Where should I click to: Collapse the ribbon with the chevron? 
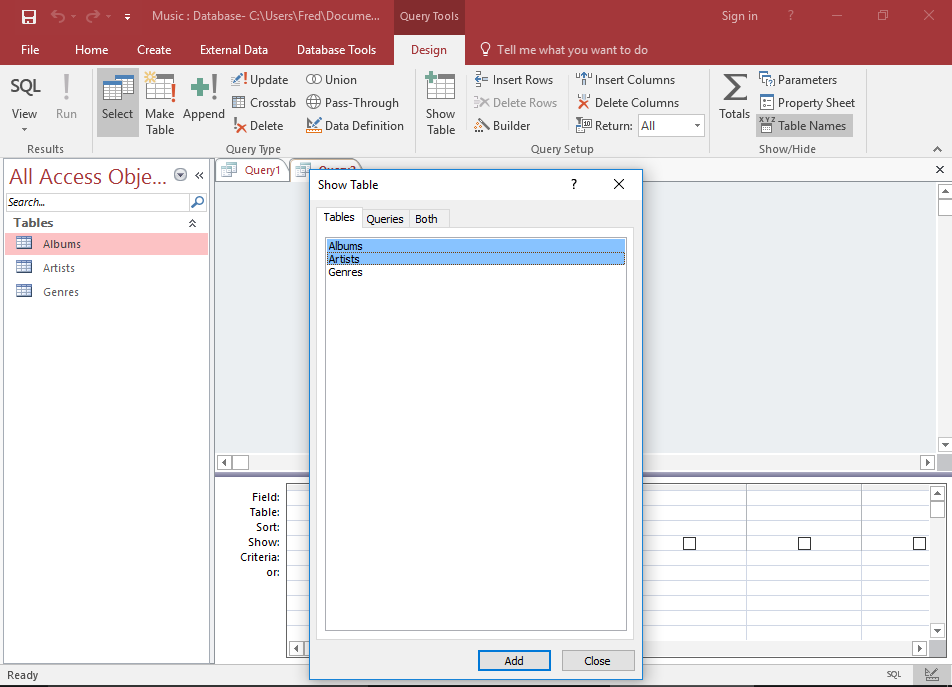click(937, 149)
